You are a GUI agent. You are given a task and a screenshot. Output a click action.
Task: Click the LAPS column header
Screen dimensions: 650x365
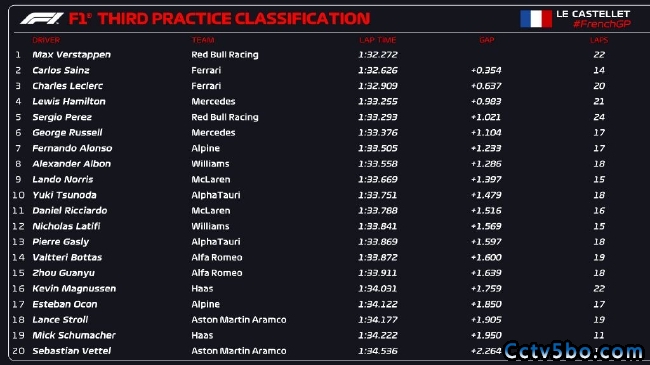pos(599,40)
